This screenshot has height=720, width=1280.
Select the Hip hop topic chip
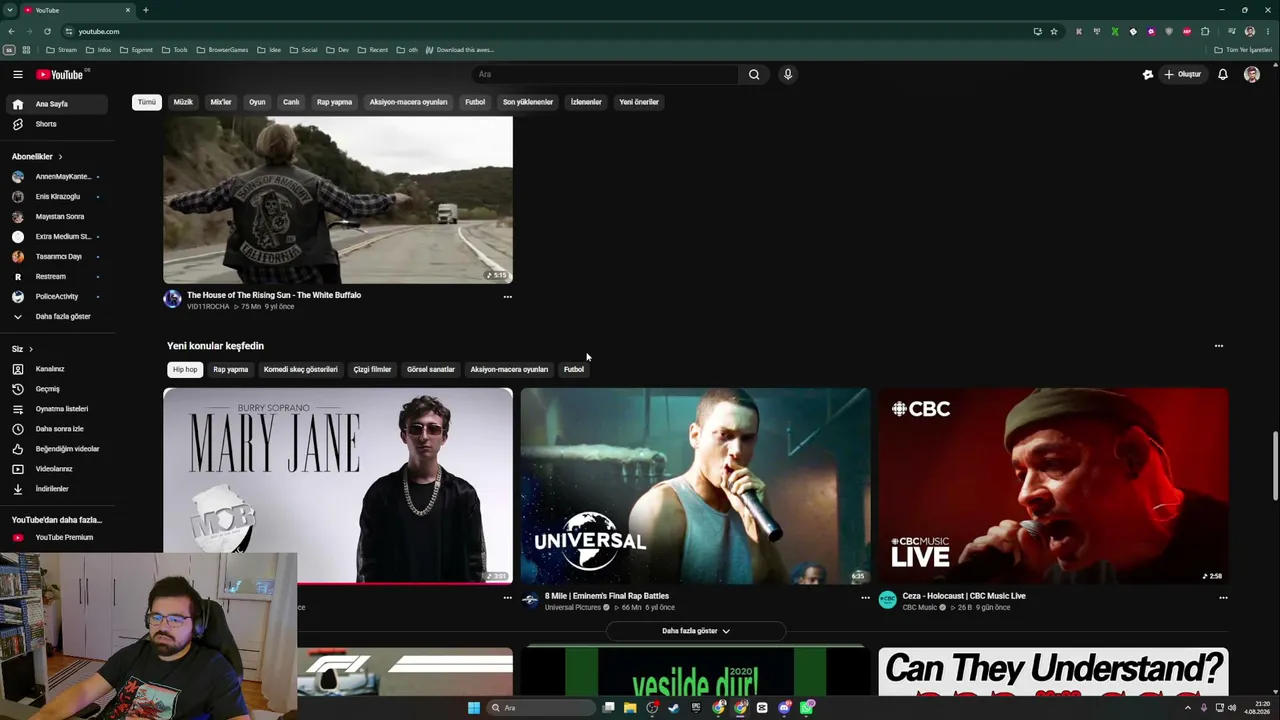[185, 370]
